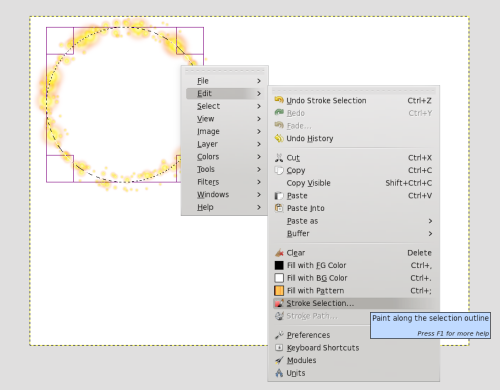Click the white BG color swatch
This screenshot has width=500, height=390.
click(x=279, y=278)
